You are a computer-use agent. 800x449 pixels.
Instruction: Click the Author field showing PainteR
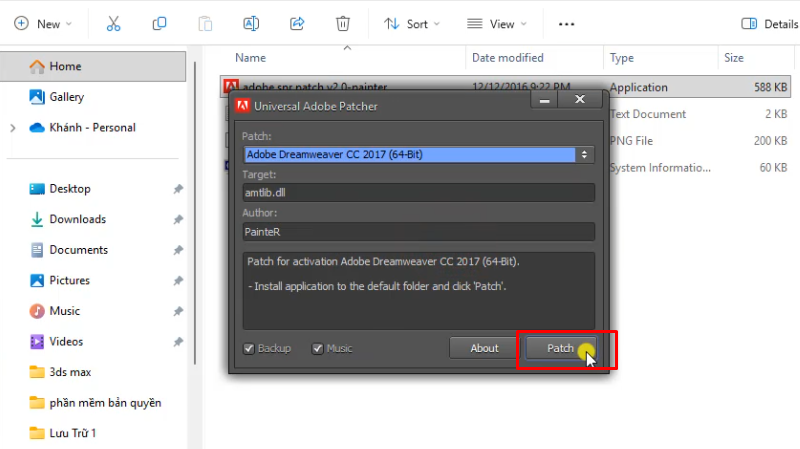(x=418, y=232)
